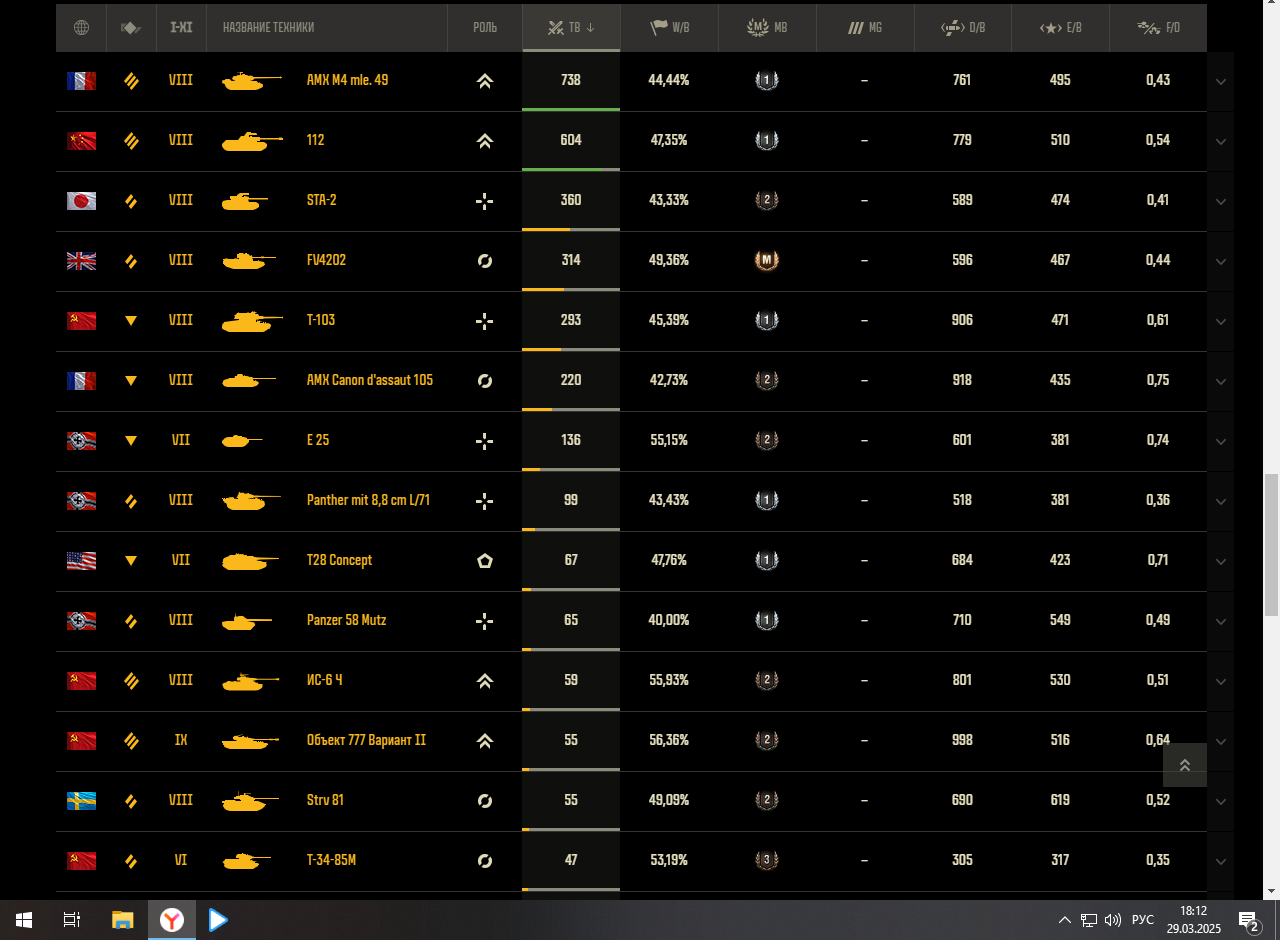The image size is (1280, 940).
Task: Open the Windows Start menu
Action: [x=24, y=920]
